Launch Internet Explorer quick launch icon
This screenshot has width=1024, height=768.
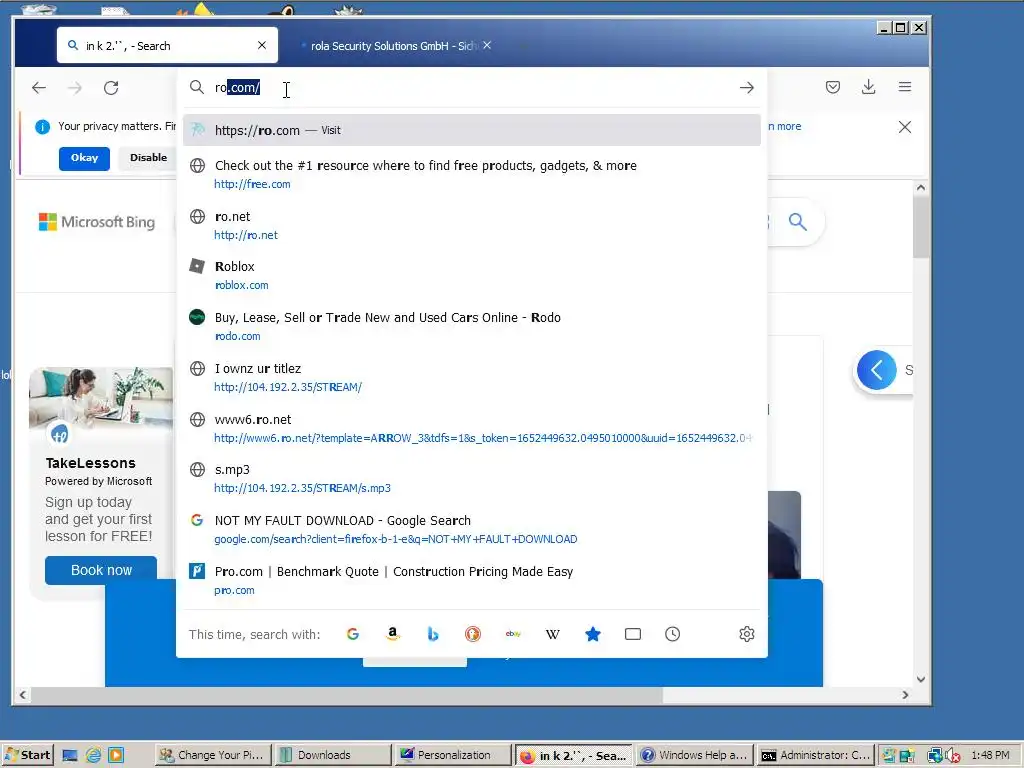[93, 756]
